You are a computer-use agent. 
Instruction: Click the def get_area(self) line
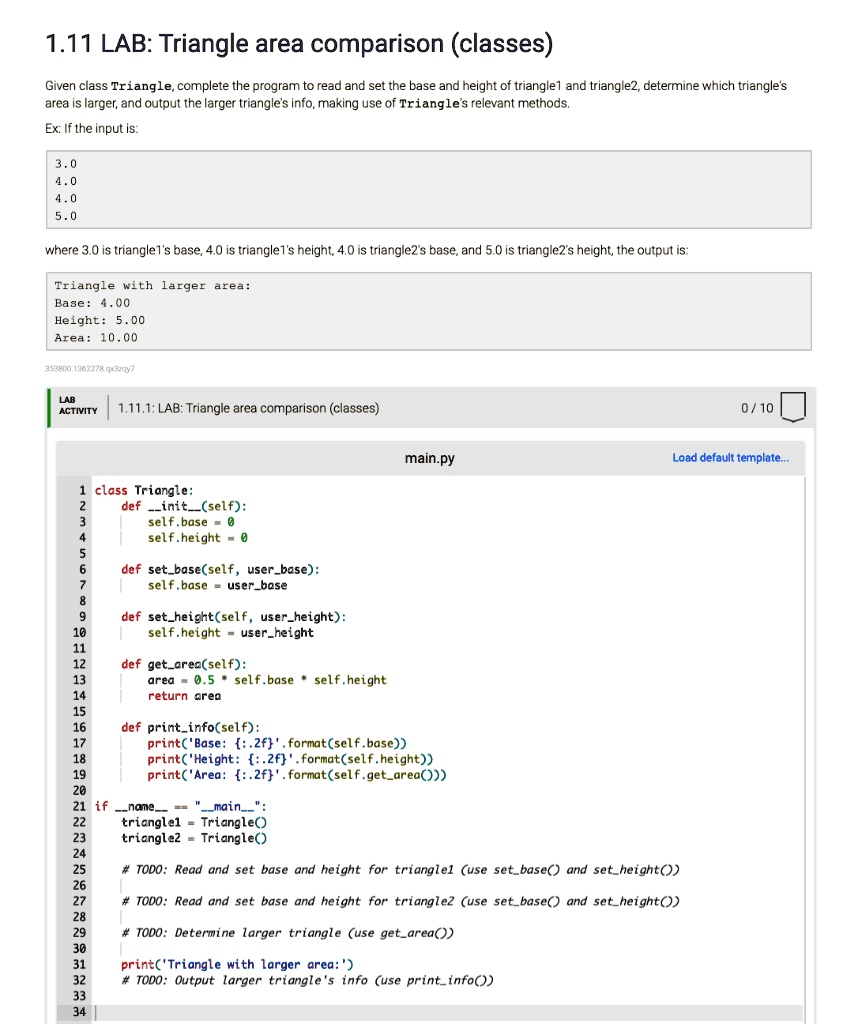tap(184, 664)
